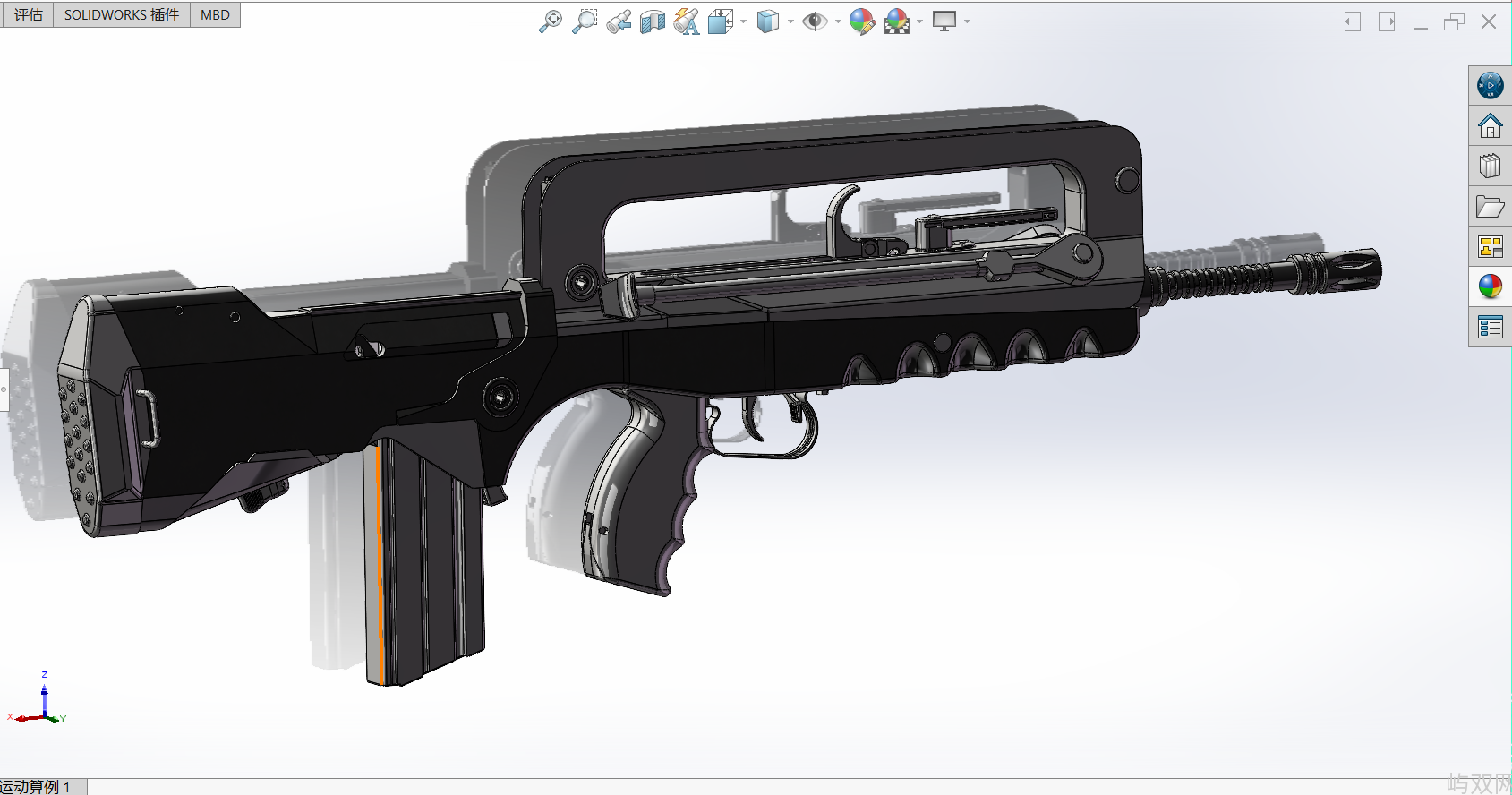This screenshot has height=795, width=1512.
Task: Click the Display Style icon
Action: point(768,21)
